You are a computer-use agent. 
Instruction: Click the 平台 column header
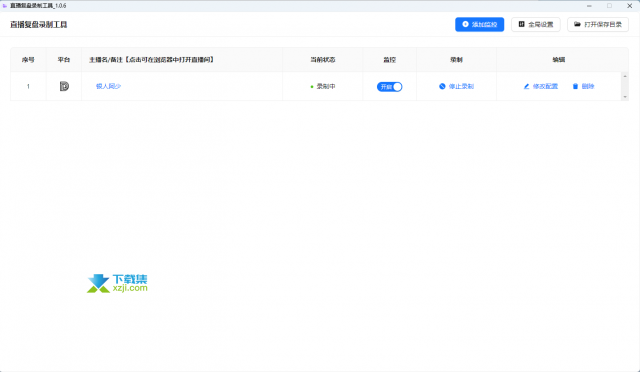(x=64, y=60)
